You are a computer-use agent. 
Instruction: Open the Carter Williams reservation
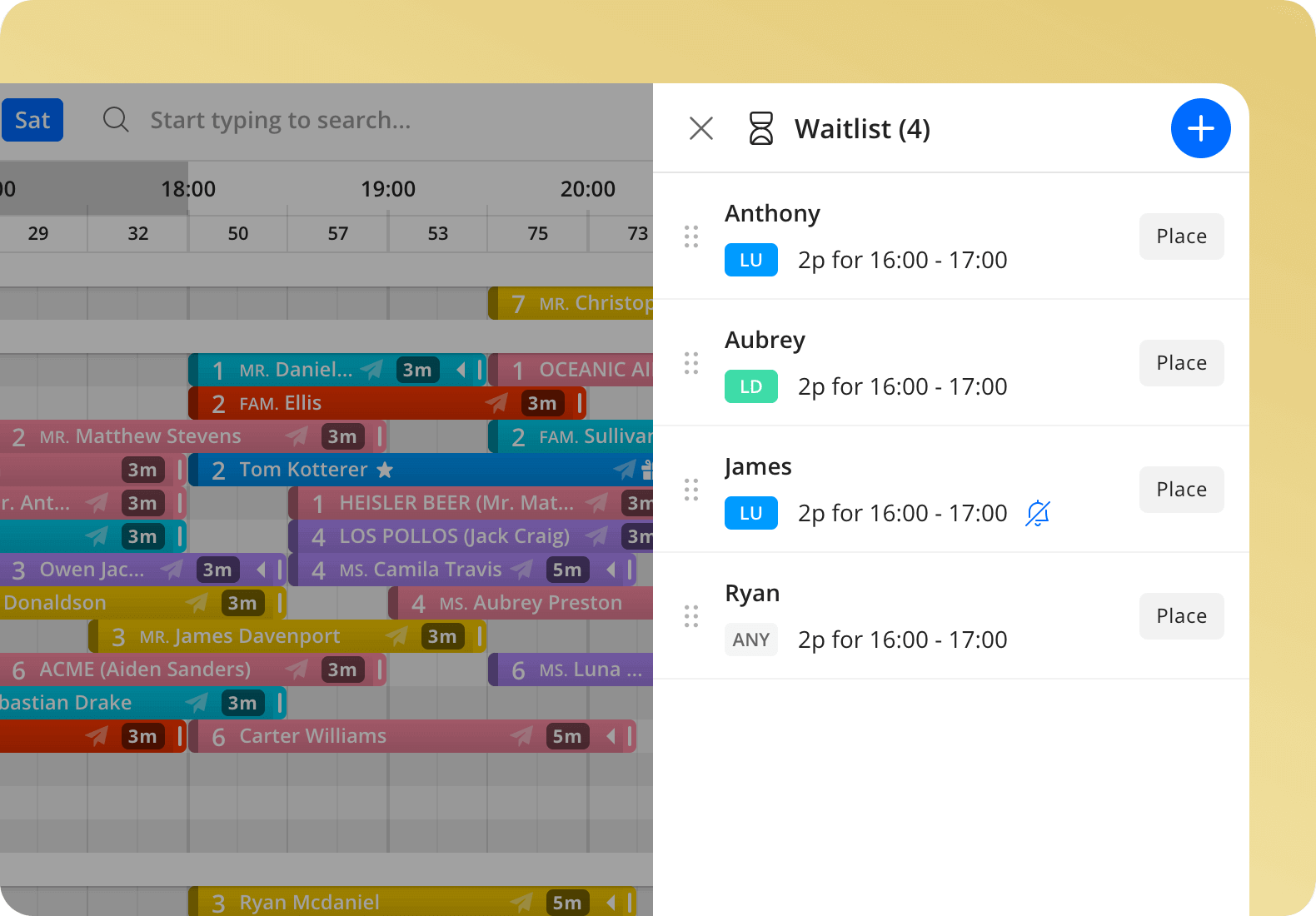(412, 736)
